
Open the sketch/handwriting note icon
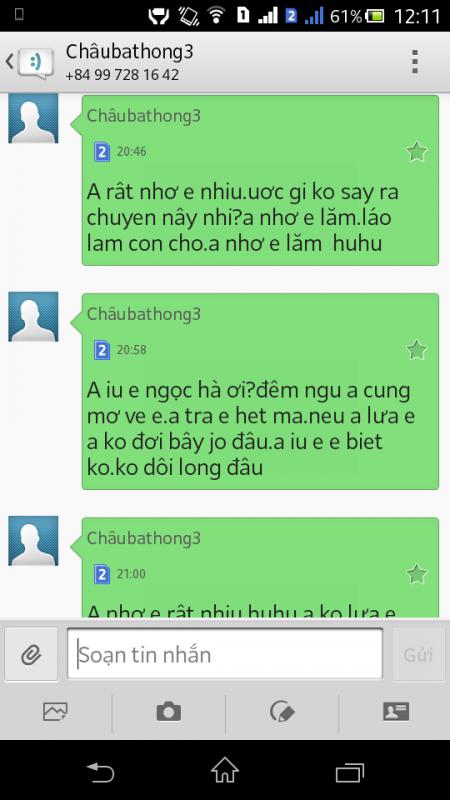pyautogui.click(x=282, y=711)
